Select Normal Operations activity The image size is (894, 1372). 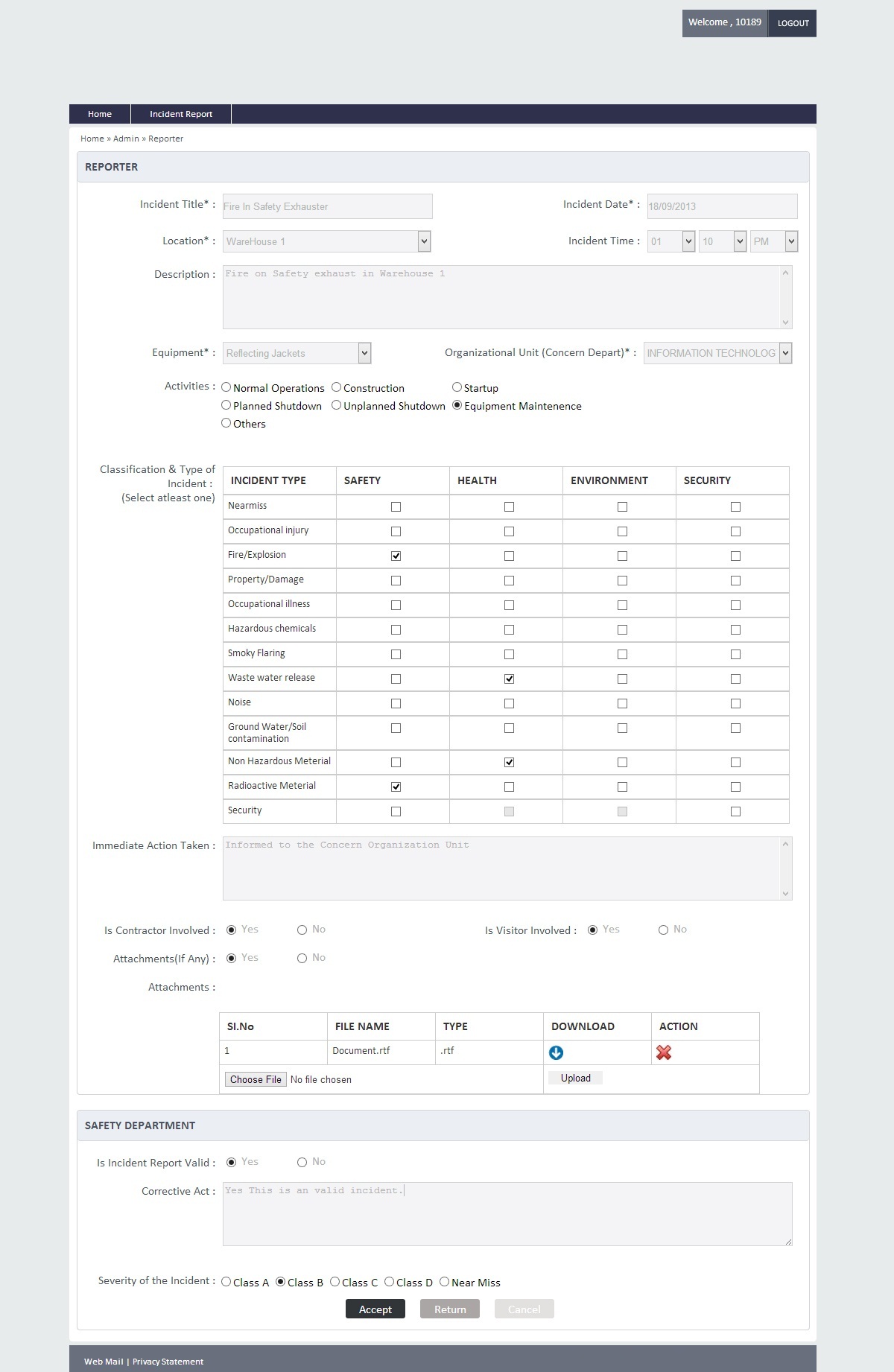coord(226,387)
